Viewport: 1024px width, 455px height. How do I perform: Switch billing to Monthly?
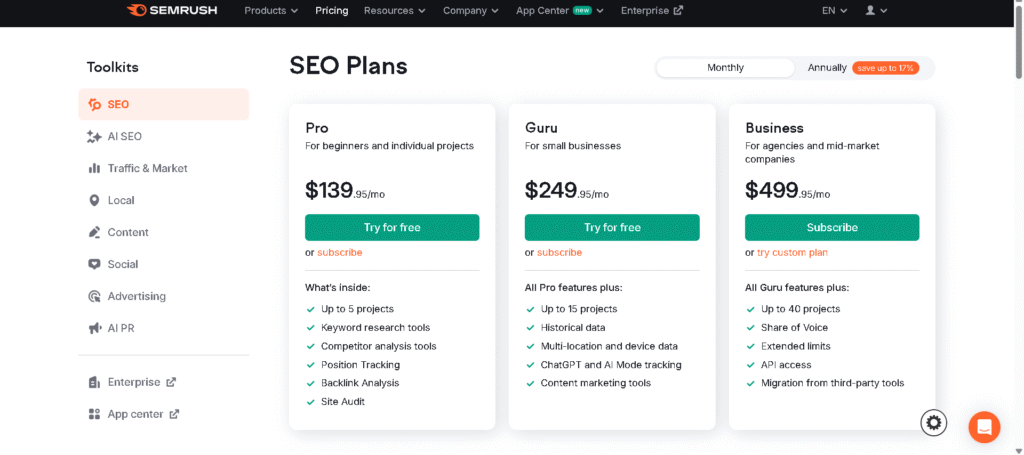[725, 68]
